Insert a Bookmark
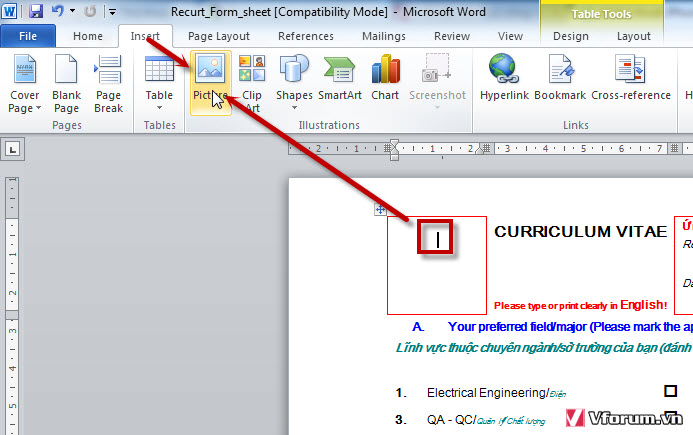The height and width of the screenshot is (435, 693). (x=560, y=77)
